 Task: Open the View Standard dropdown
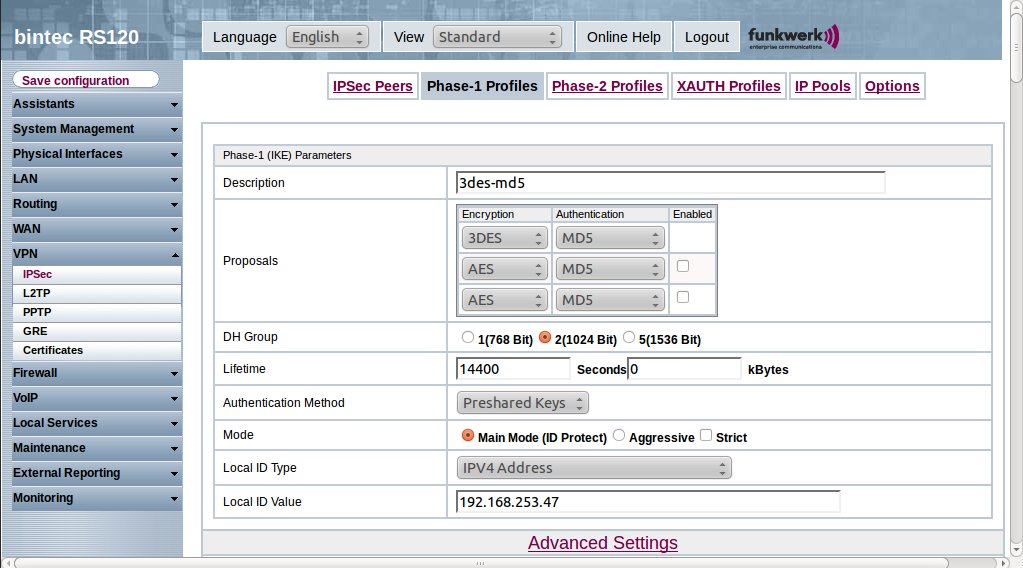[x=497, y=37]
